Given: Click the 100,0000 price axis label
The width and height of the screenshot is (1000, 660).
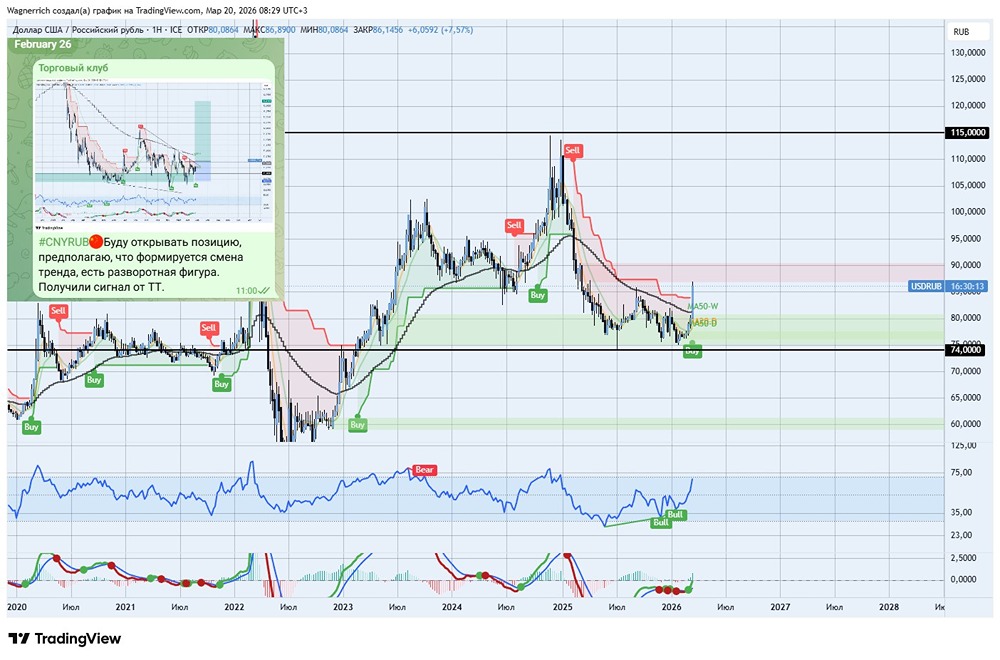Looking at the screenshot, I should (x=967, y=212).
